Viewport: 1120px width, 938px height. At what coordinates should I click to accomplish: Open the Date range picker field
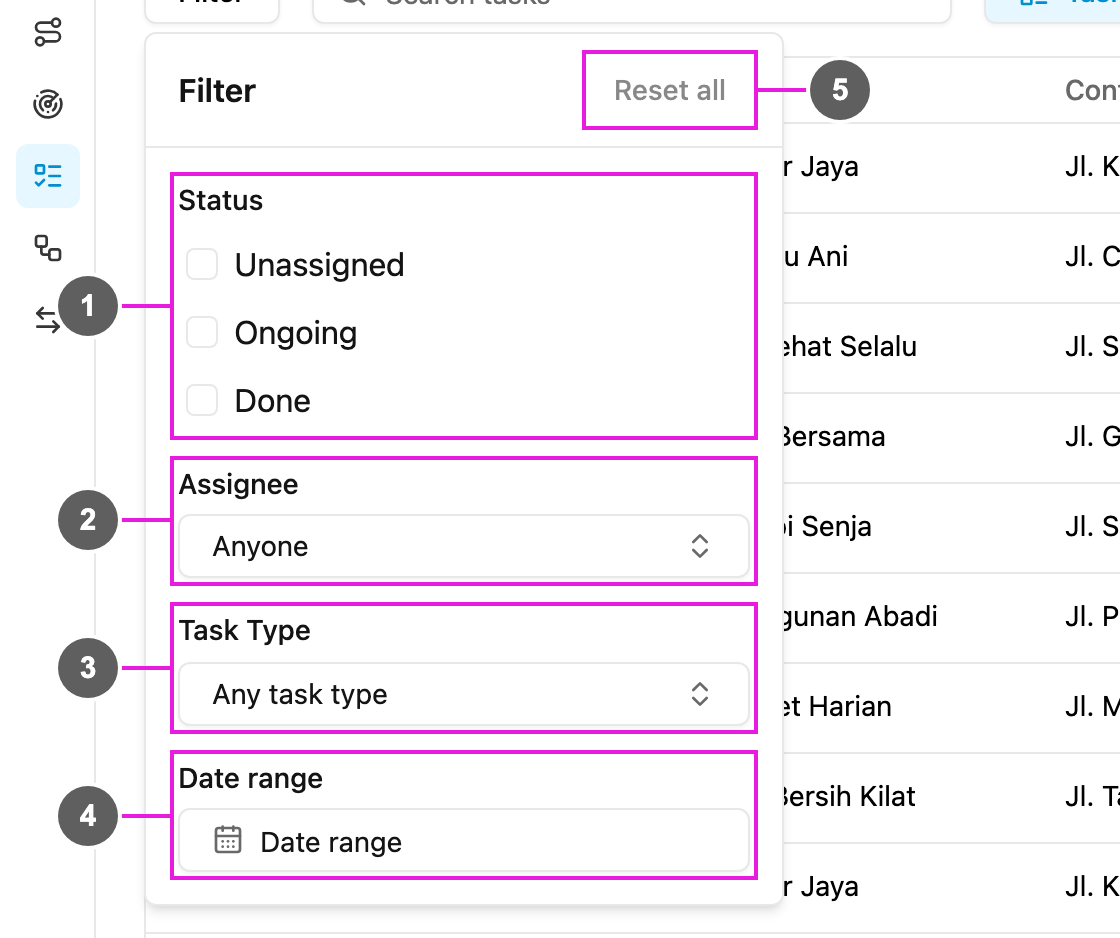point(464,842)
